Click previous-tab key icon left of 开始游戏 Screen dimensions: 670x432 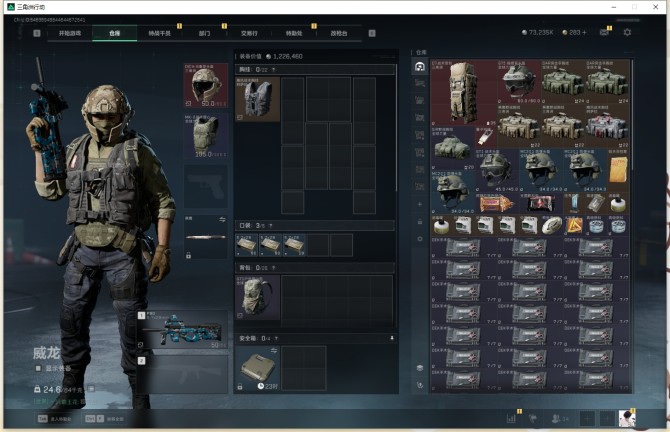click(x=37, y=33)
